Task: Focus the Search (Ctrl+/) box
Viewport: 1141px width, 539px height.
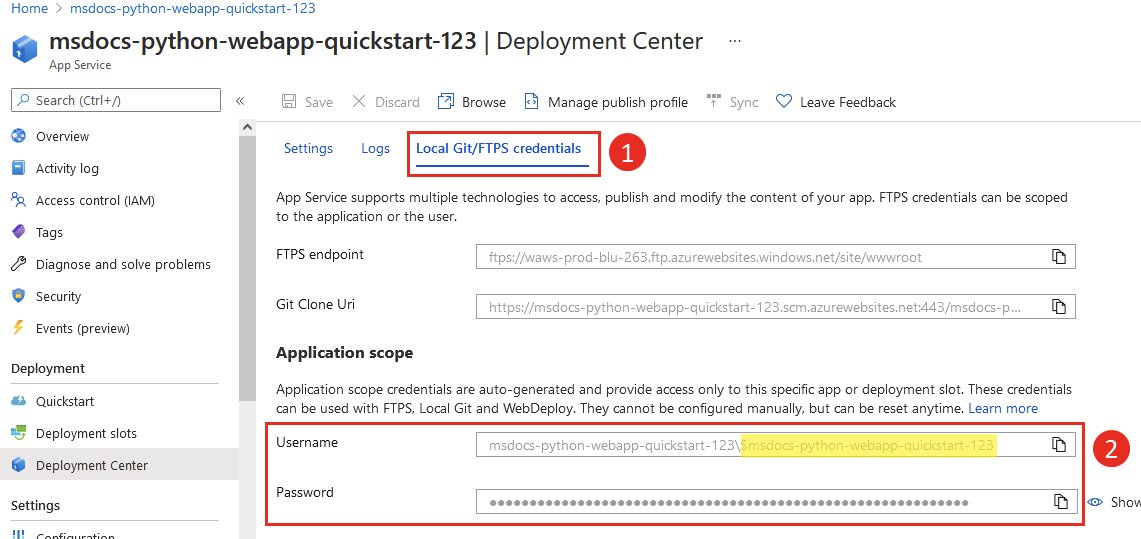Action: [116, 100]
